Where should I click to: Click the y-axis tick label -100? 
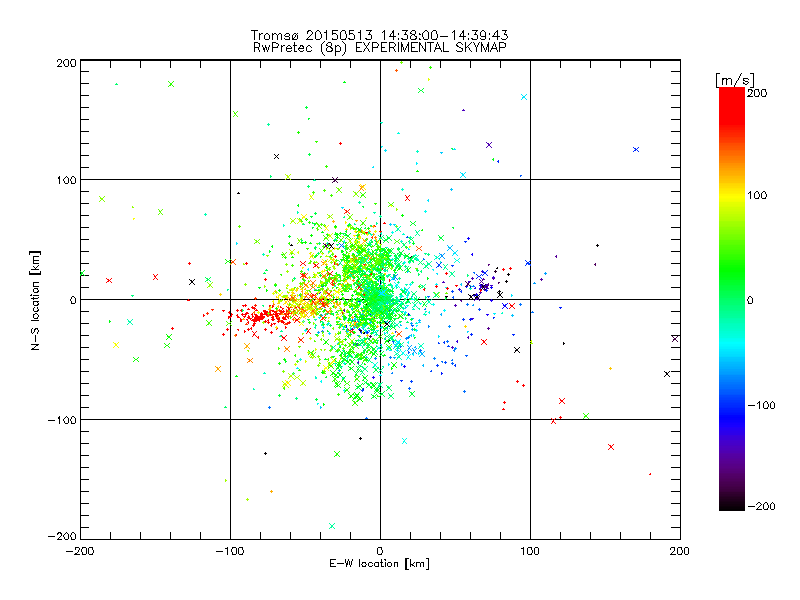(x=62, y=420)
